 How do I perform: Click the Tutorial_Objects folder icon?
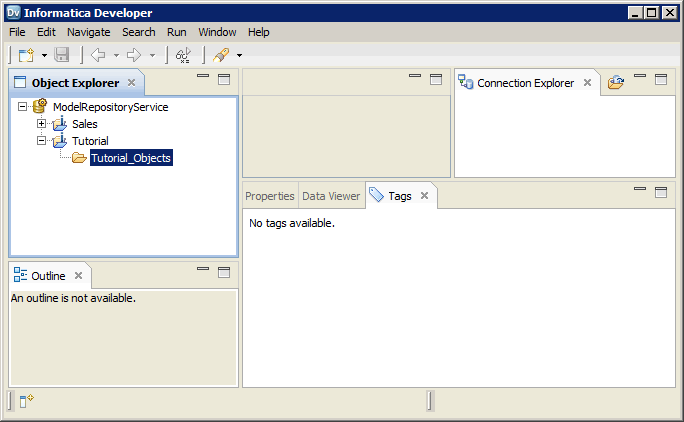tap(79, 158)
